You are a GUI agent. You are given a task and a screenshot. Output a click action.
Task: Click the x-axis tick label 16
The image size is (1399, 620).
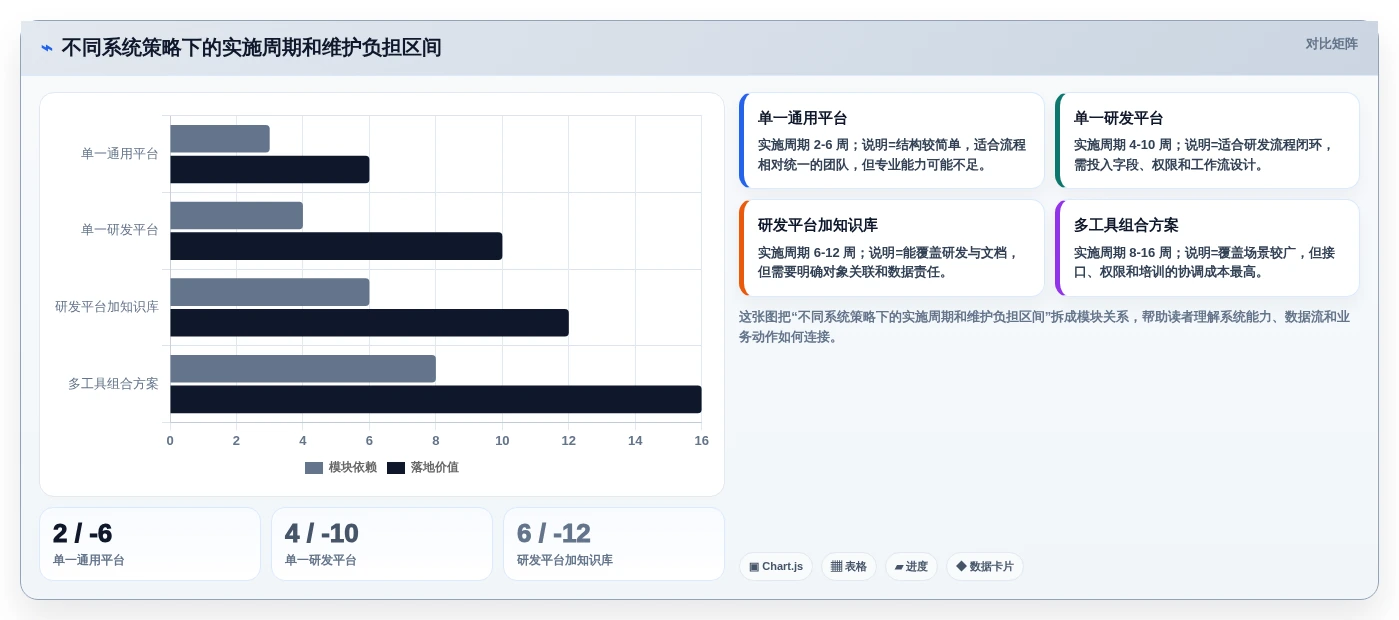[x=702, y=441]
